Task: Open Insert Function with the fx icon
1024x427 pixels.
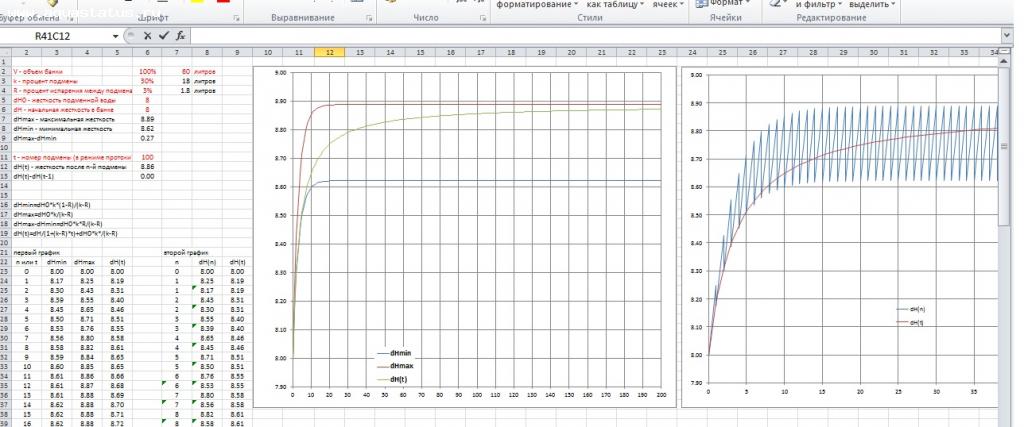Action: (181, 36)
